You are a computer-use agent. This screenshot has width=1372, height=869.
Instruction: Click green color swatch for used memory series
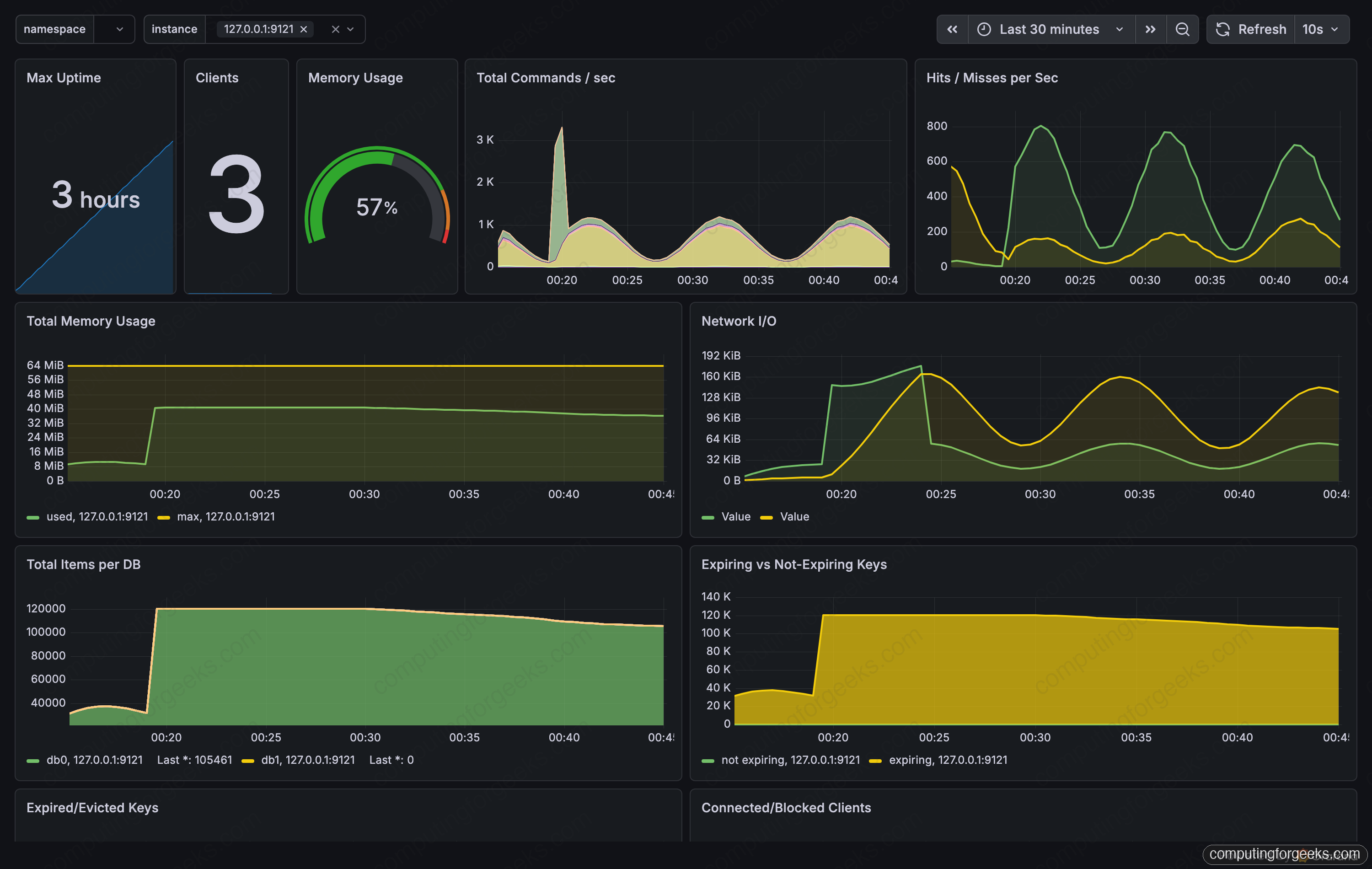coord(33,517)
